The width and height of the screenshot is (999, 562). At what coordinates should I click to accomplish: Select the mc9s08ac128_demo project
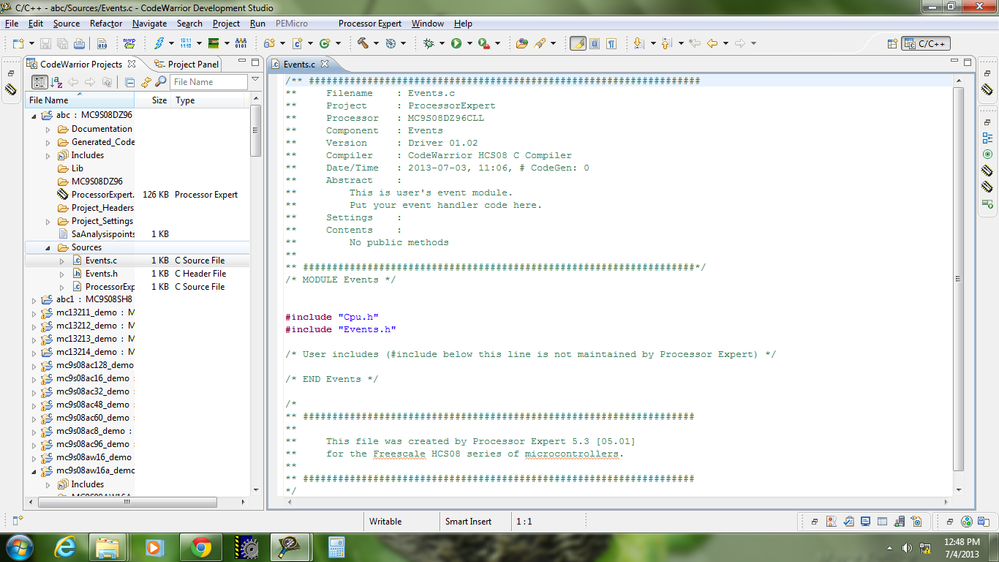[x=95, y=365]
